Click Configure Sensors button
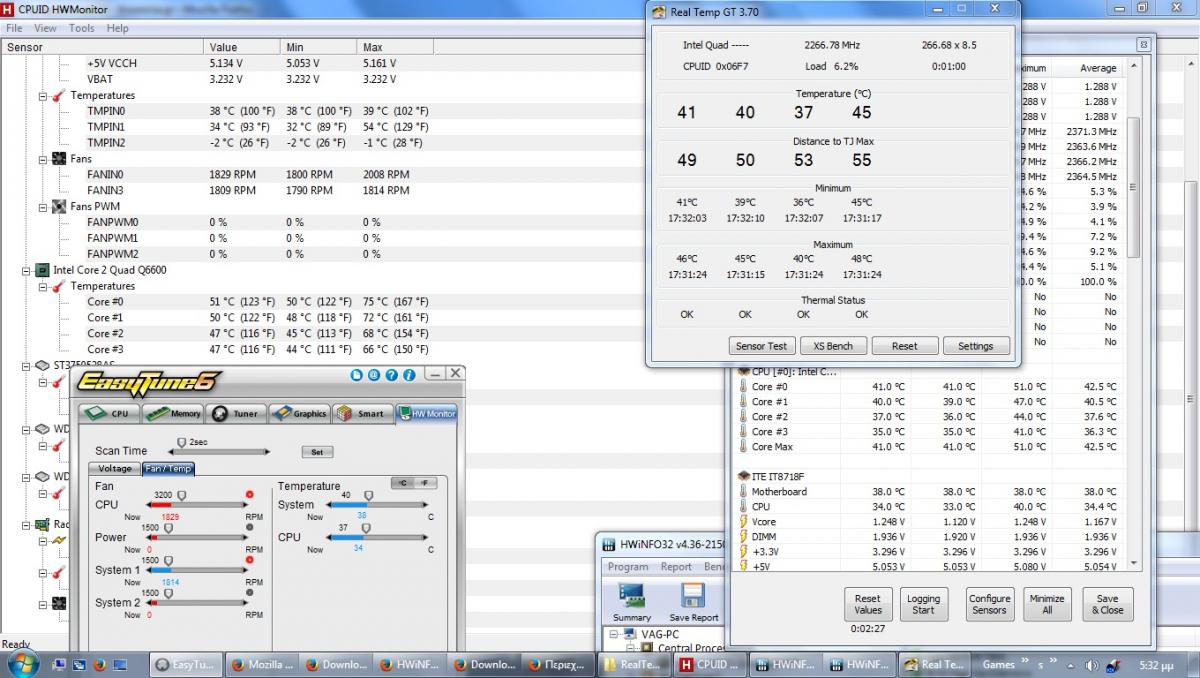 990,605
